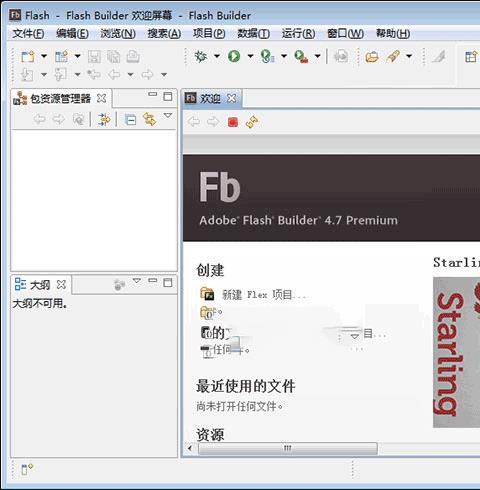Click the New Flex project toolbar icon
The width and height of the screenshot is (480, 490).
(x=62, y=56)
